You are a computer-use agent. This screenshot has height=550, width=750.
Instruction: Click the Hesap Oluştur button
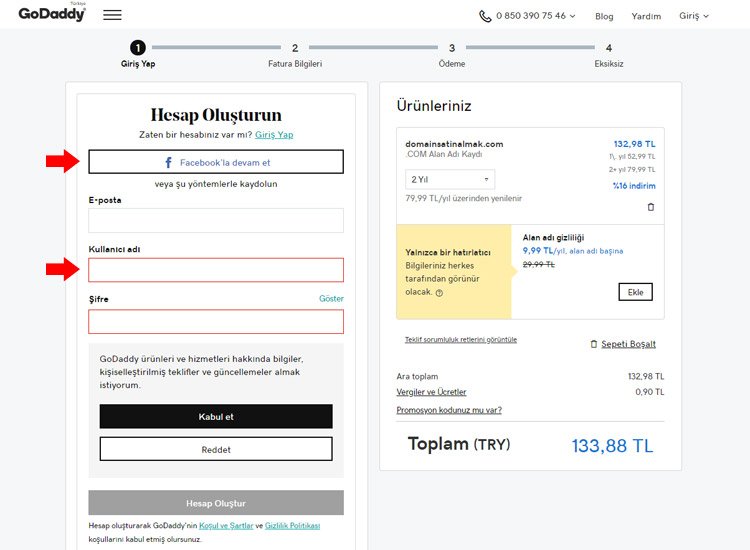(x=216, y=503)
